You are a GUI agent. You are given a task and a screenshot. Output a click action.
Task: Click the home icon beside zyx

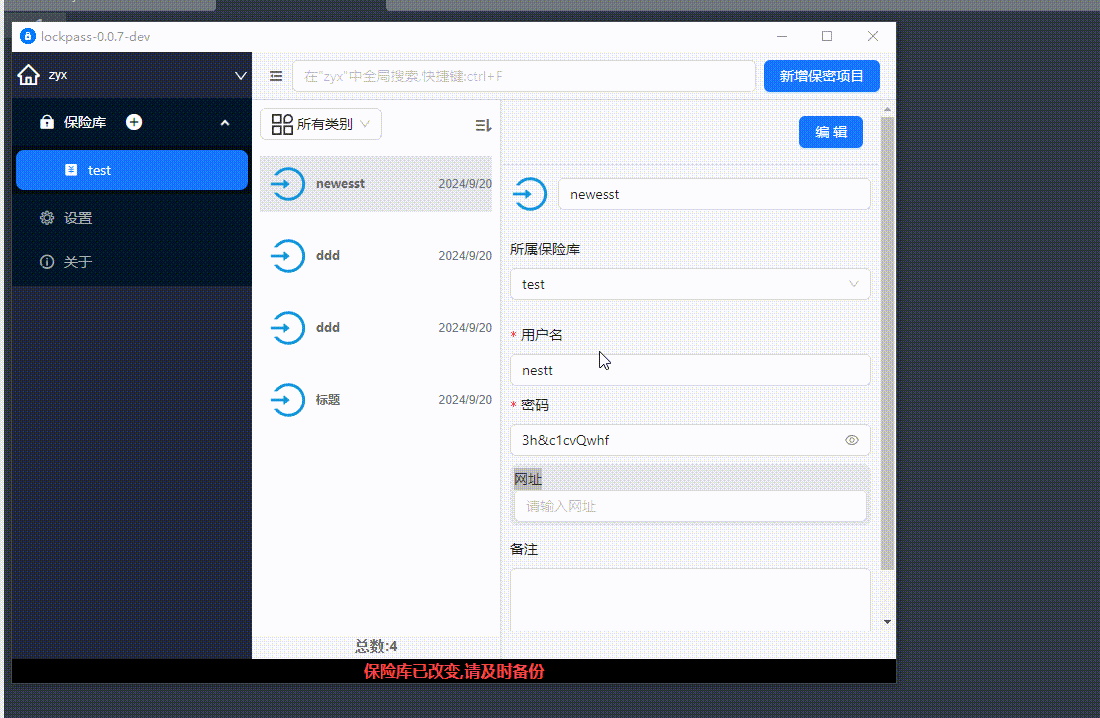coord(29,75)
